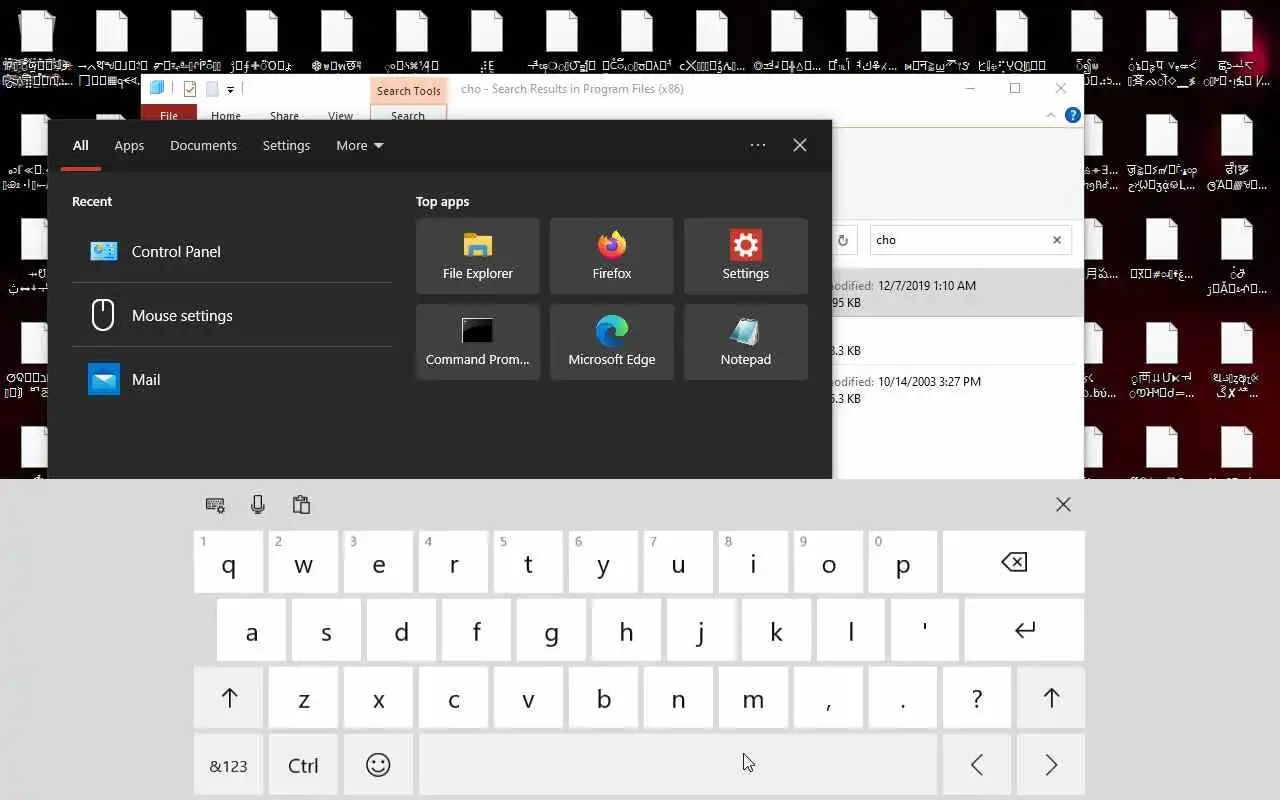1280x800 pixels.
Task: Open Control Panel from Recent
Action: tap(232, 252)
